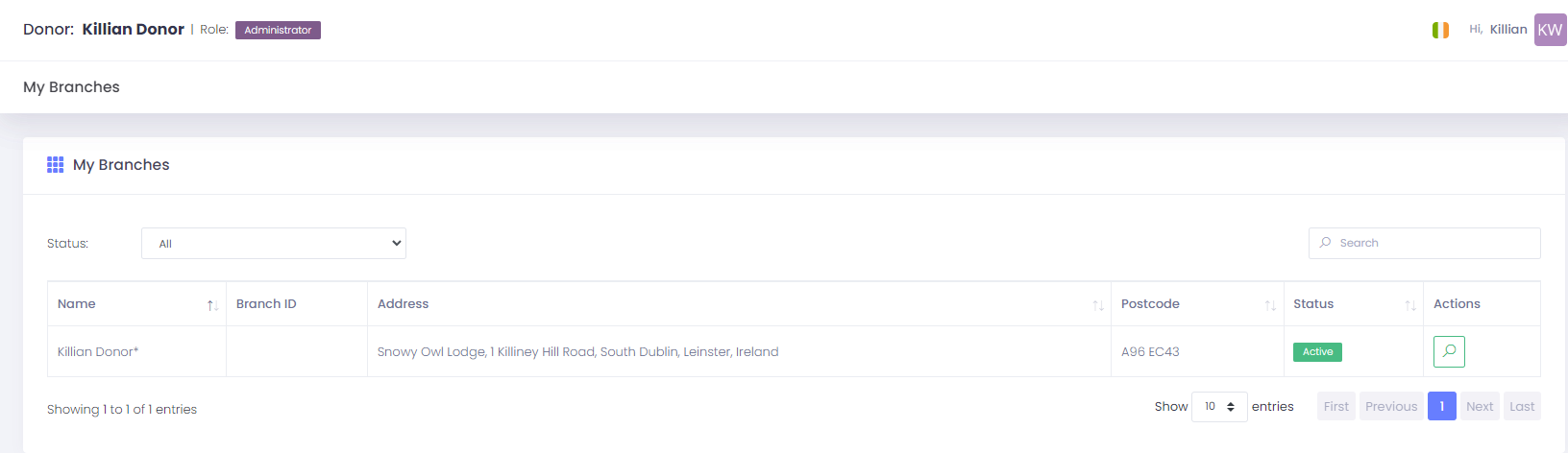The image size is (1568, 453).
Task: Go to the First page
Action: [x=1336, y=406]
